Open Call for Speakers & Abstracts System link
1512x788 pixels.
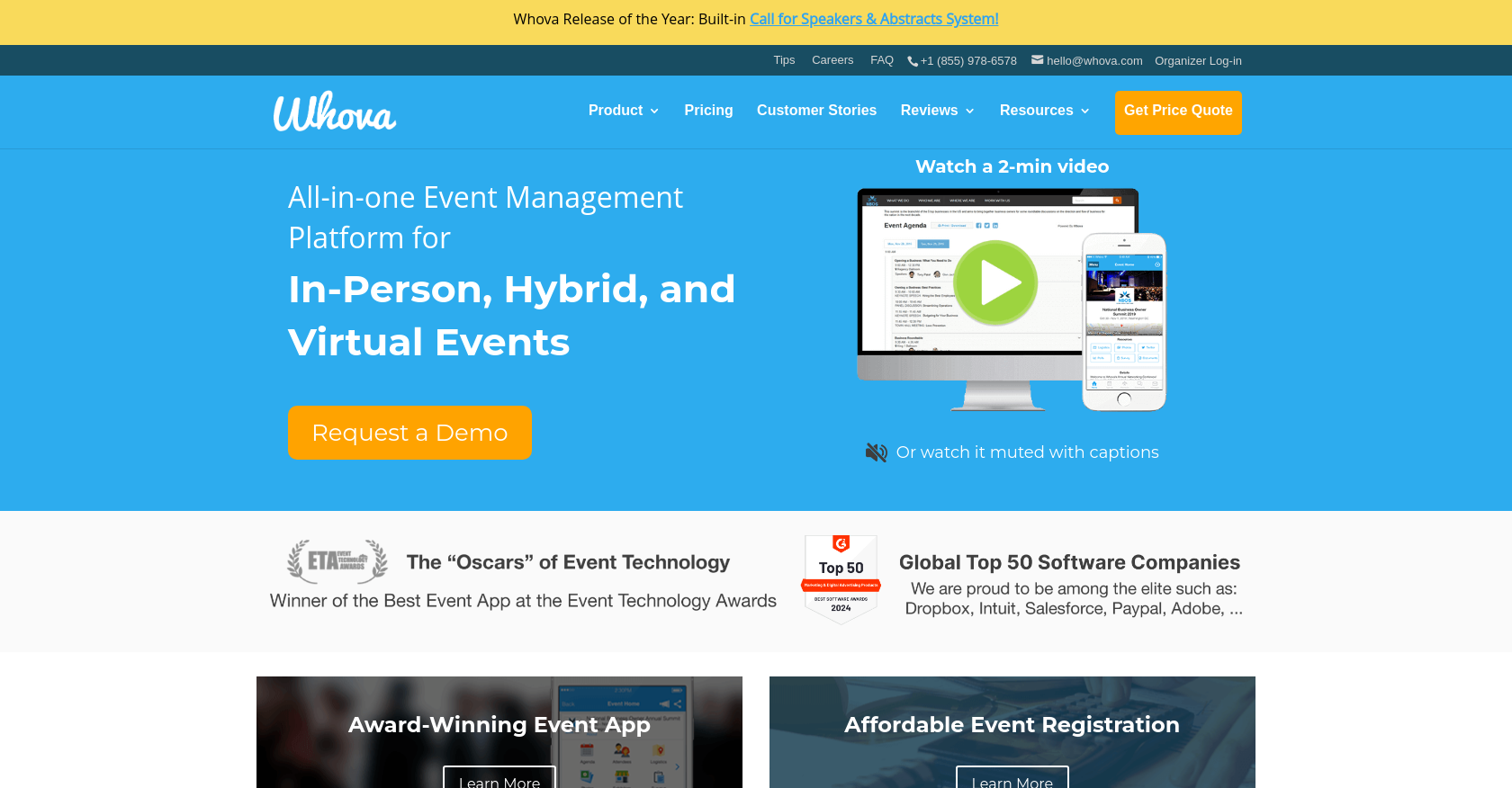pyautogui.click(x=874, y=19)
